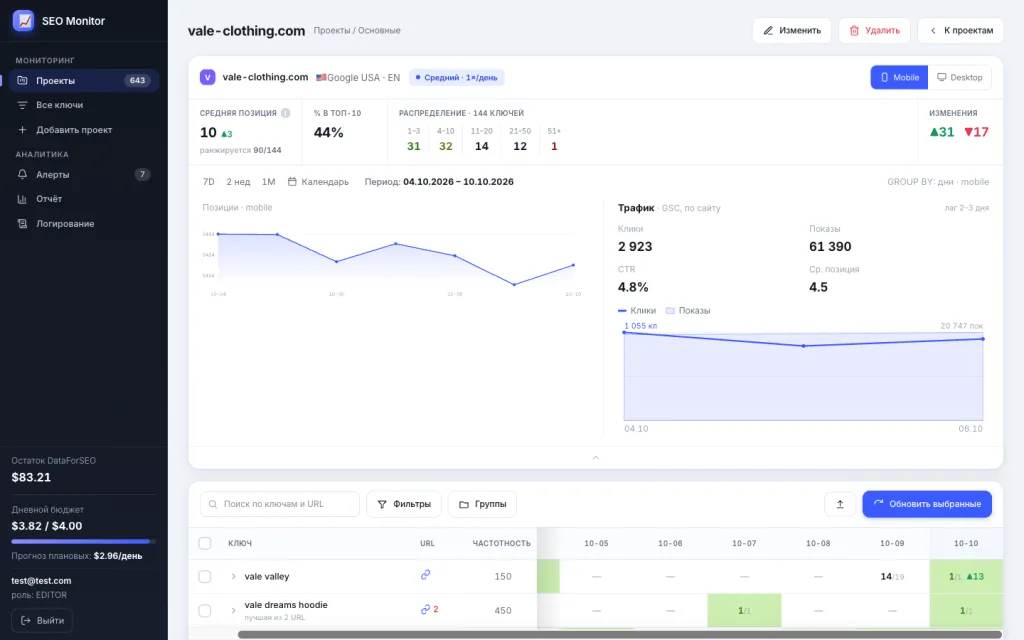Click the SEO Monitor logo icon
This screenshot has height=640, width=1024.
pos(24,21)
